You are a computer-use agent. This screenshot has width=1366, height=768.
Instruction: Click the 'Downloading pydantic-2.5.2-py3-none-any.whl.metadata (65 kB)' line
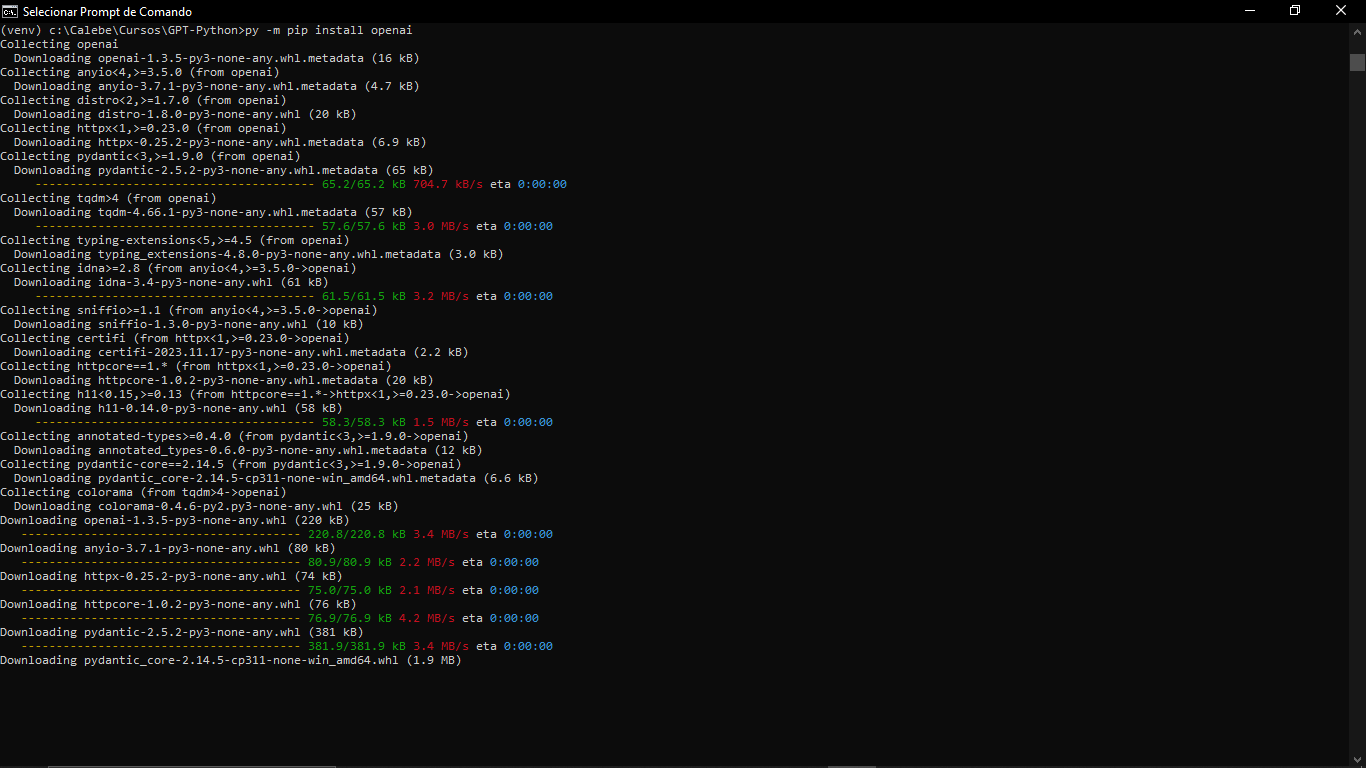coord(223,170)
